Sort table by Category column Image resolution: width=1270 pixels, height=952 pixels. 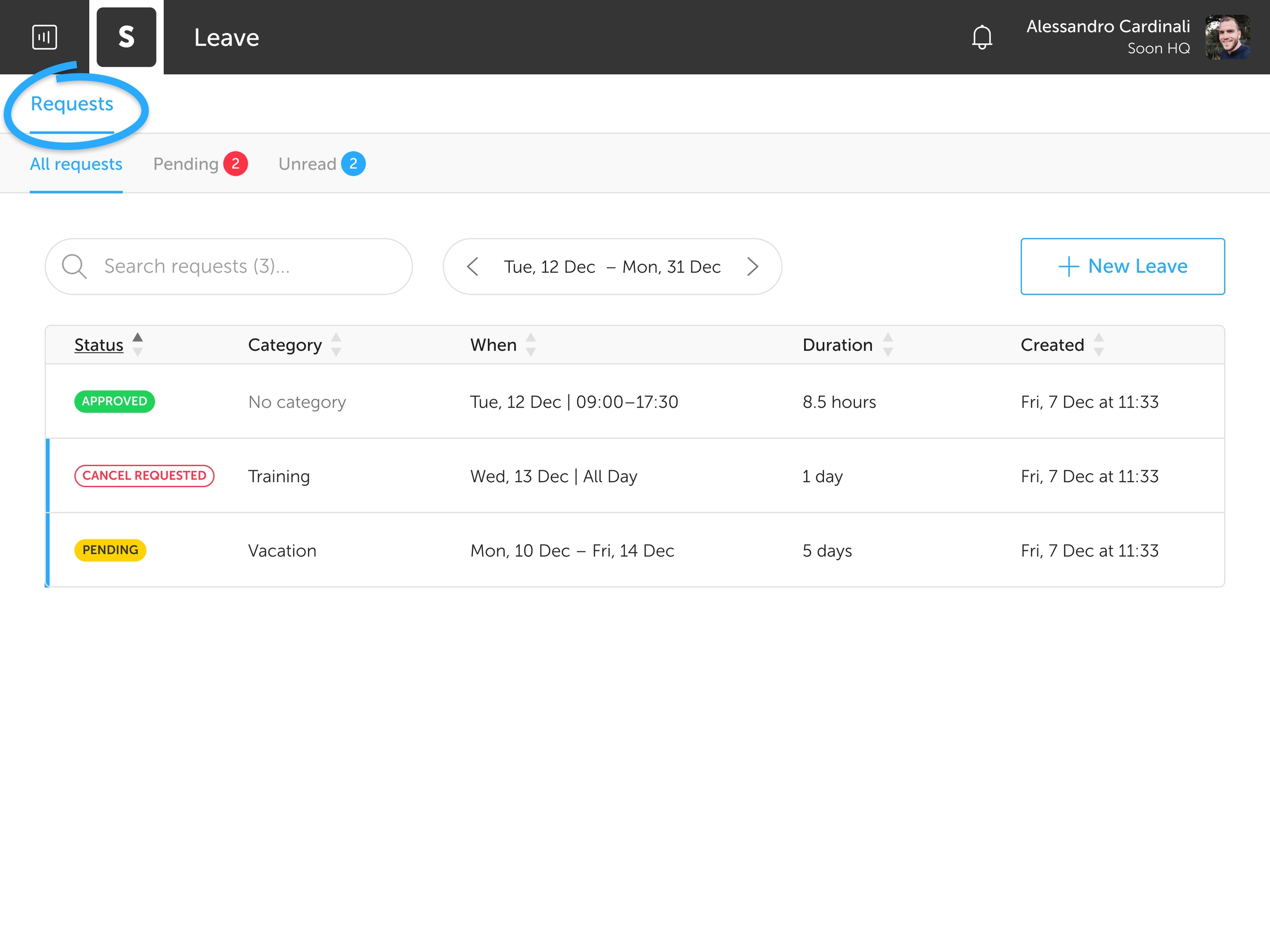point(285,345)
